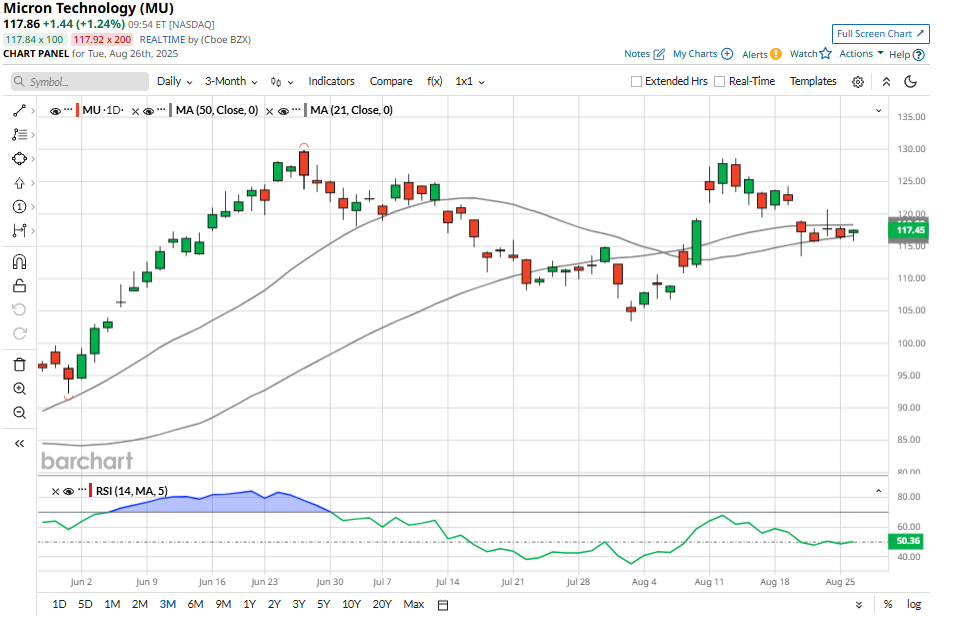Collapse the main chart legend chevron
Screen dimensions: 953x640
point(878,111)
